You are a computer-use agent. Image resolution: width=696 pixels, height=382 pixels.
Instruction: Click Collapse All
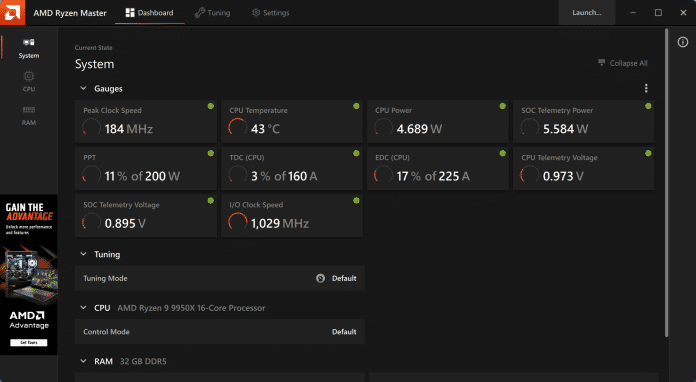(x=623, y=63)
